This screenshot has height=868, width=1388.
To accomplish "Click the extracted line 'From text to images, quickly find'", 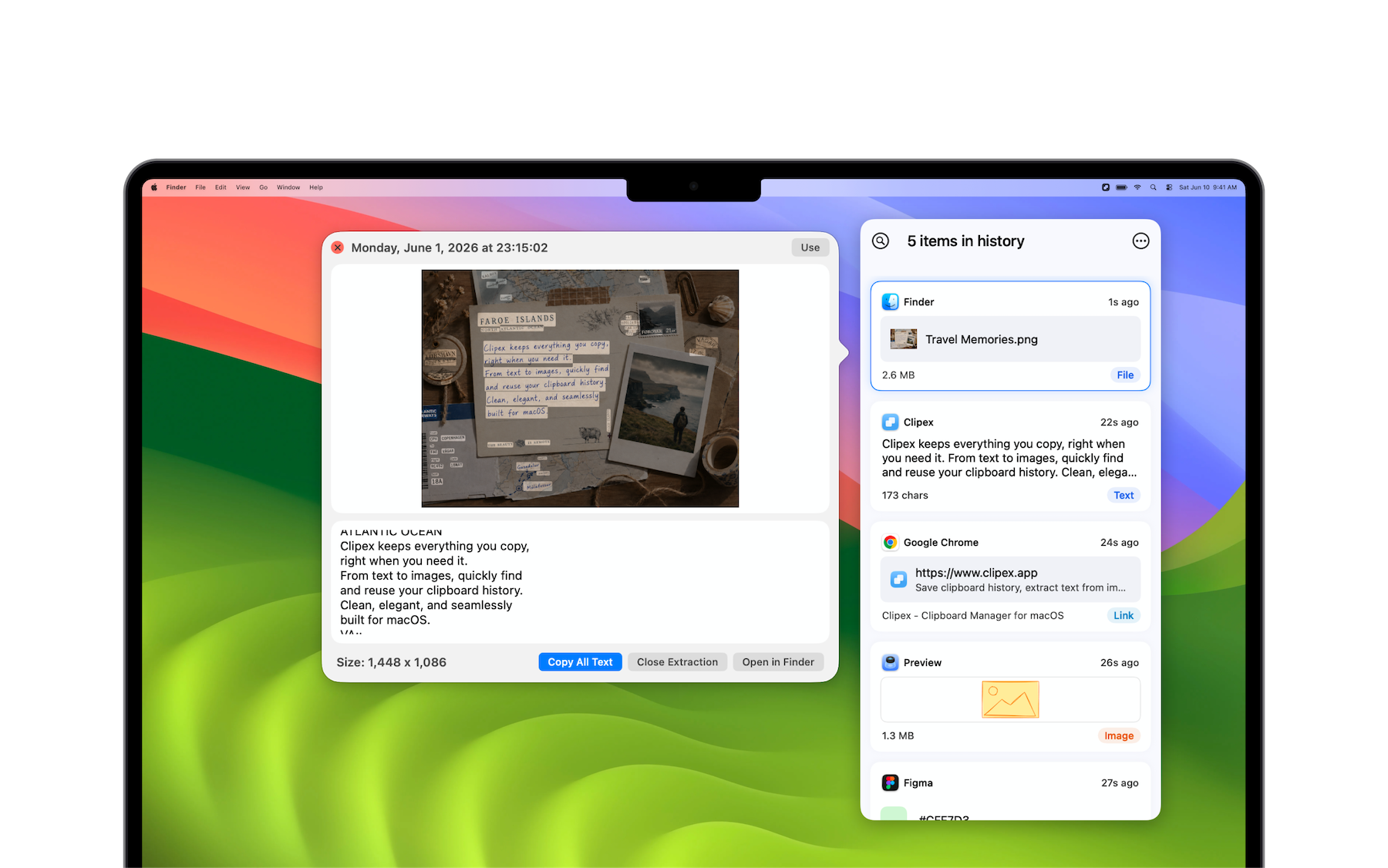I will 431,576.
